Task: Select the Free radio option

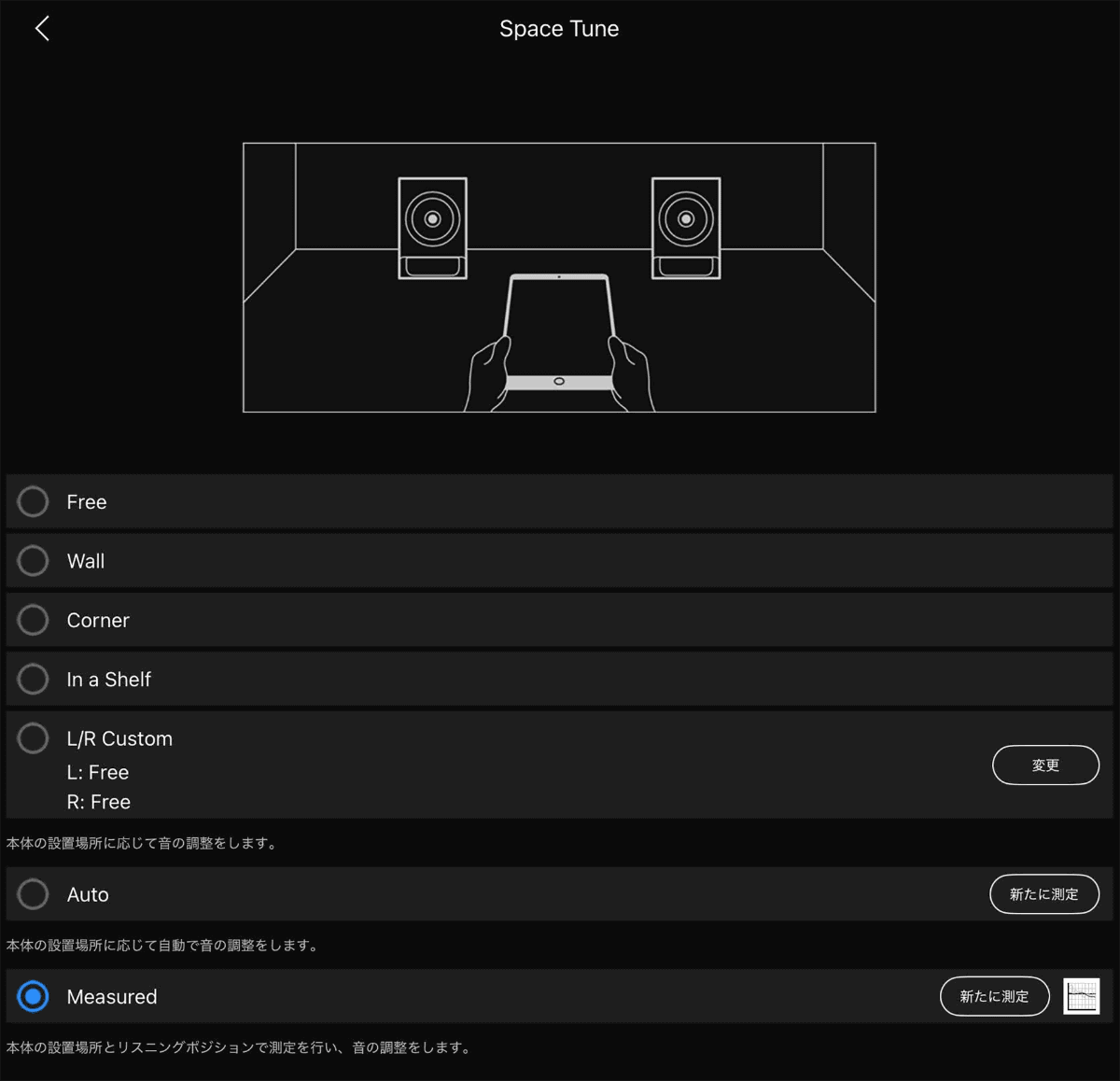Action: 34,501
